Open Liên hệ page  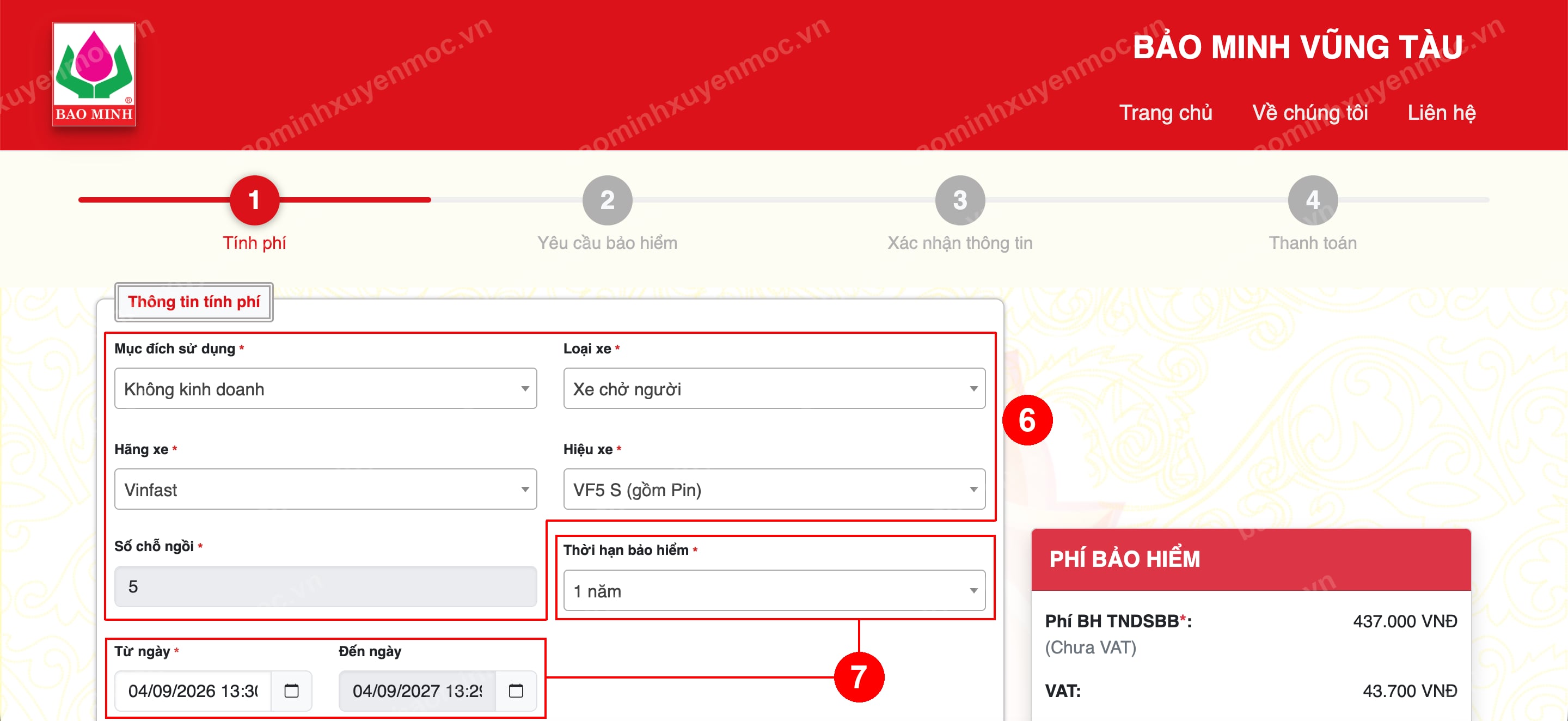1441,113
